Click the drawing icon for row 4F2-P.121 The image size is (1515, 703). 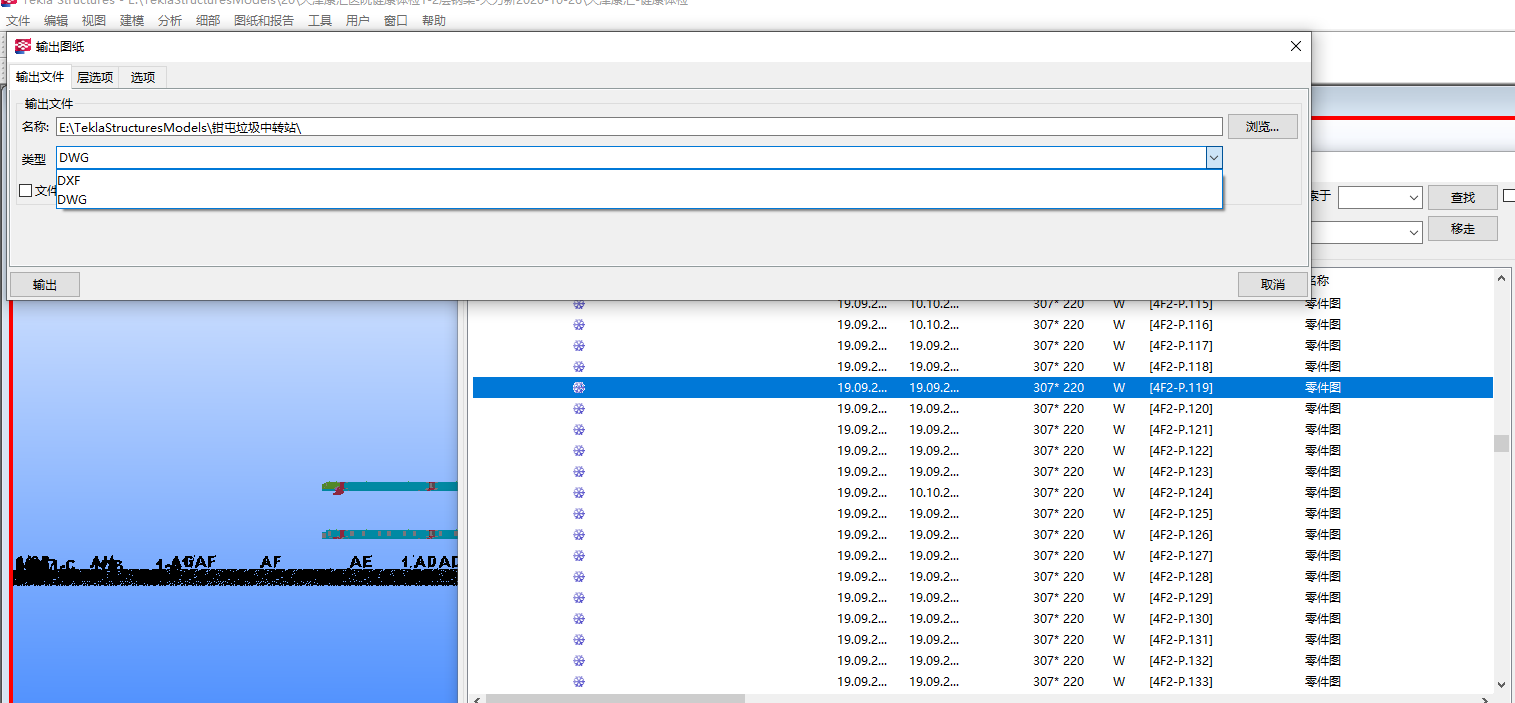[x=578, y=429]
